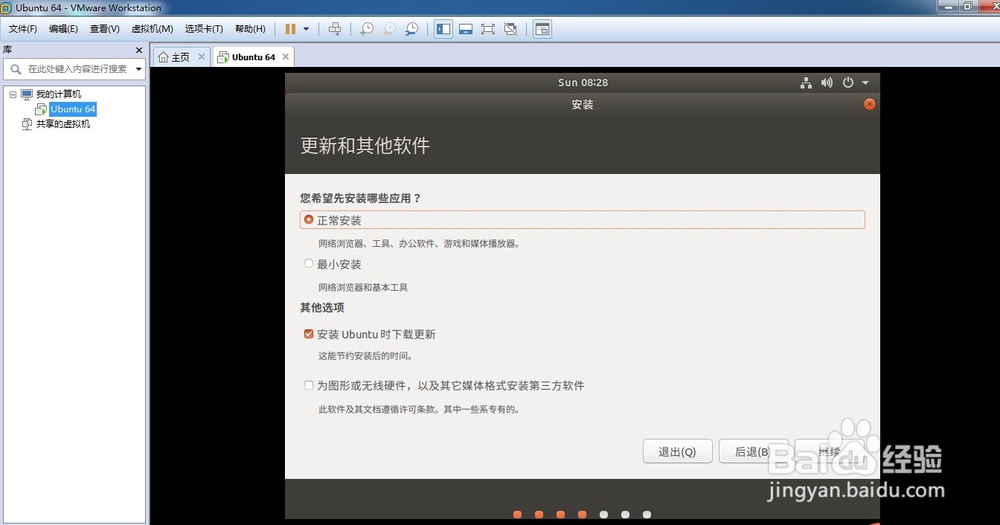The image size is (1000, 525).
Task: Select 我的计算机 in the library tree
Action: 58,94
